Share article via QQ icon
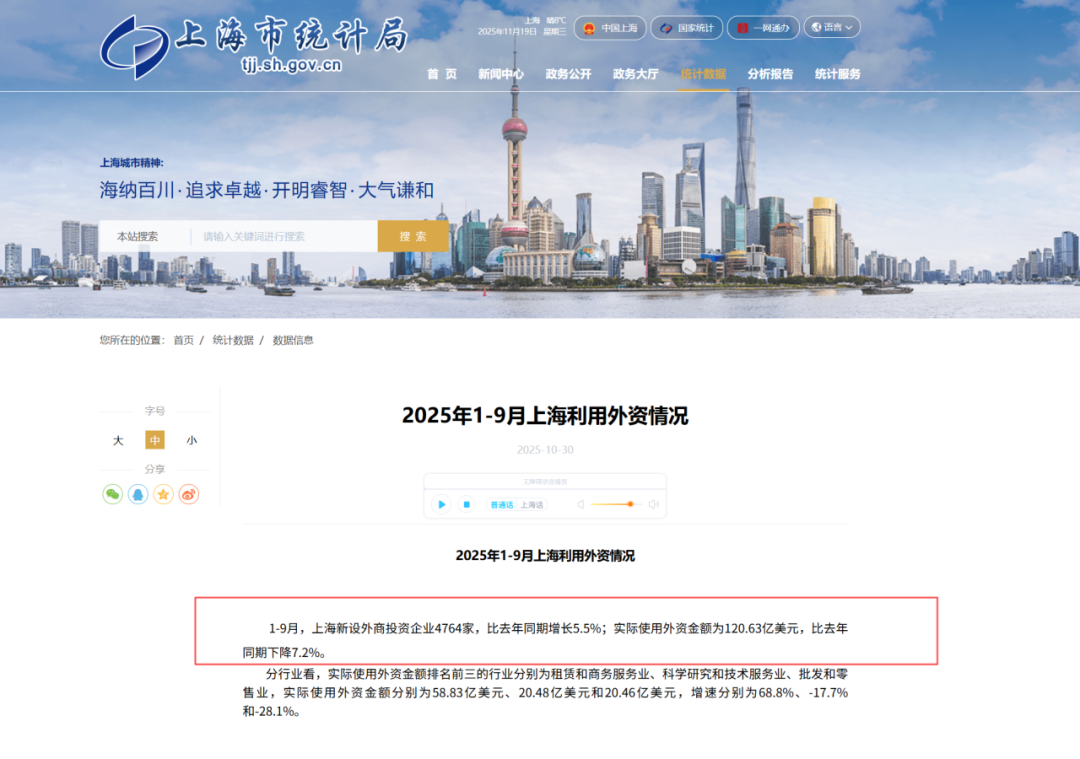The image size is (1080, 759). pyautogui.click(x=138, y=494)
